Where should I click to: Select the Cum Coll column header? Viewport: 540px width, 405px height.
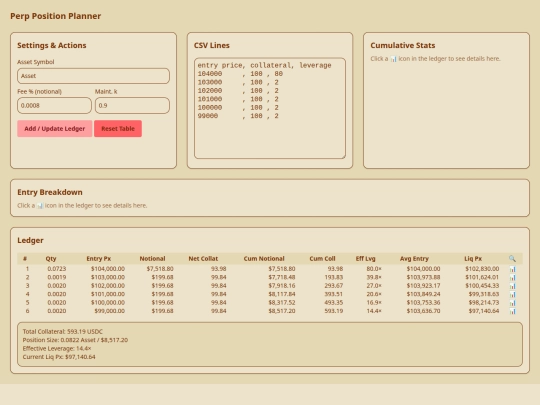click(x=322, y=259)
